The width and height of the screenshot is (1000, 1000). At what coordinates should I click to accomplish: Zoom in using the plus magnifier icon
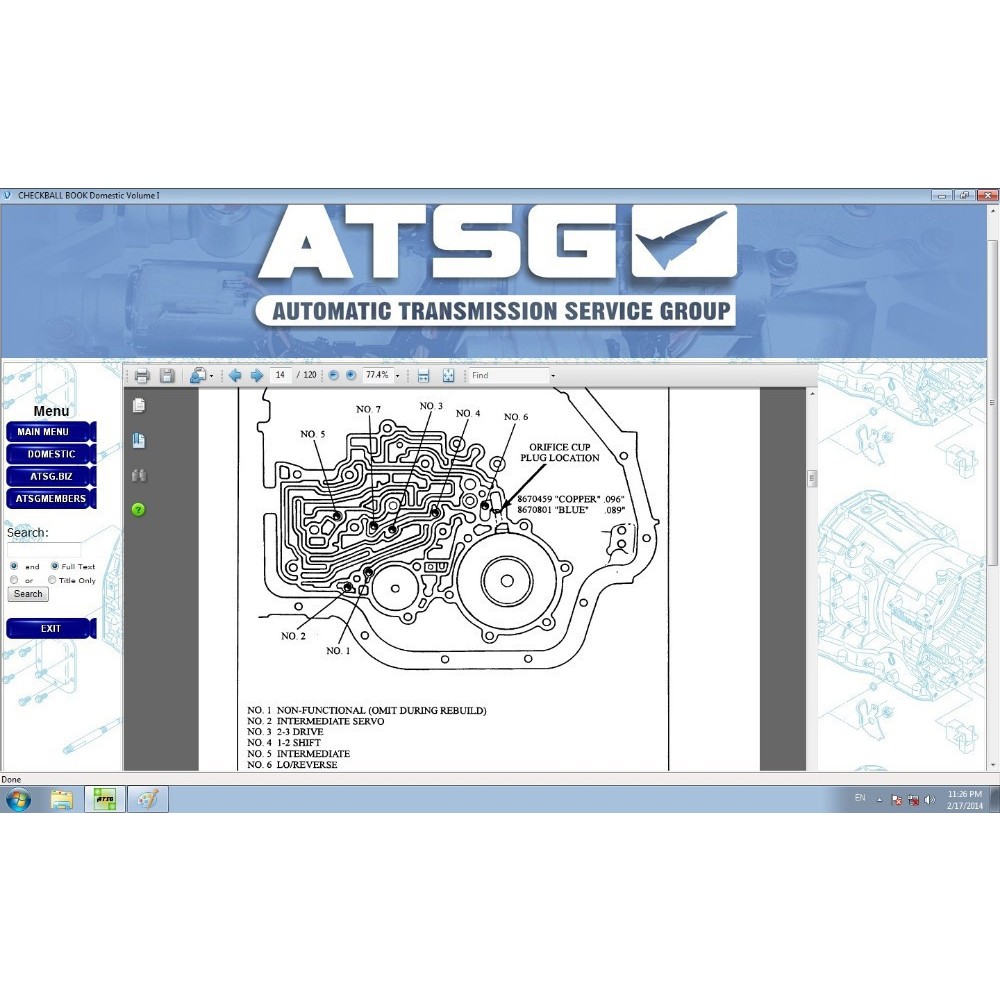351,375
